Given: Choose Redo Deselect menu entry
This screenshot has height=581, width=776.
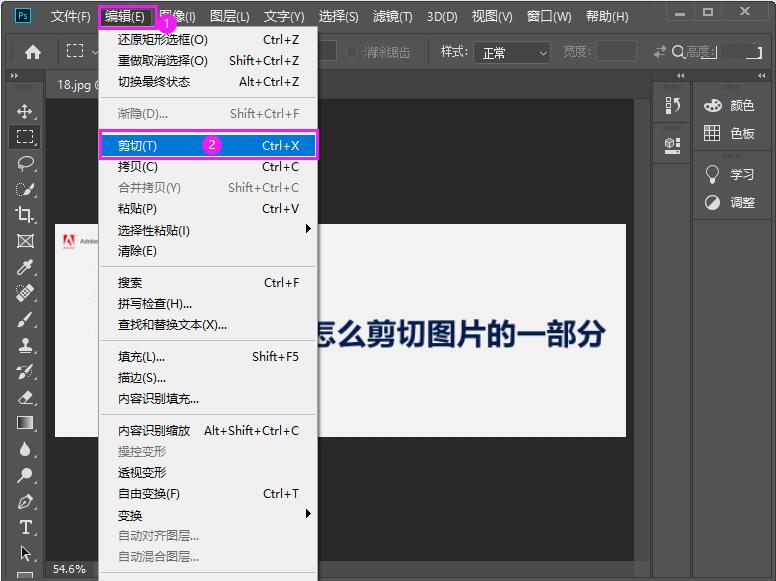Looking at the screenshot, I should click(x=208, y=60).
